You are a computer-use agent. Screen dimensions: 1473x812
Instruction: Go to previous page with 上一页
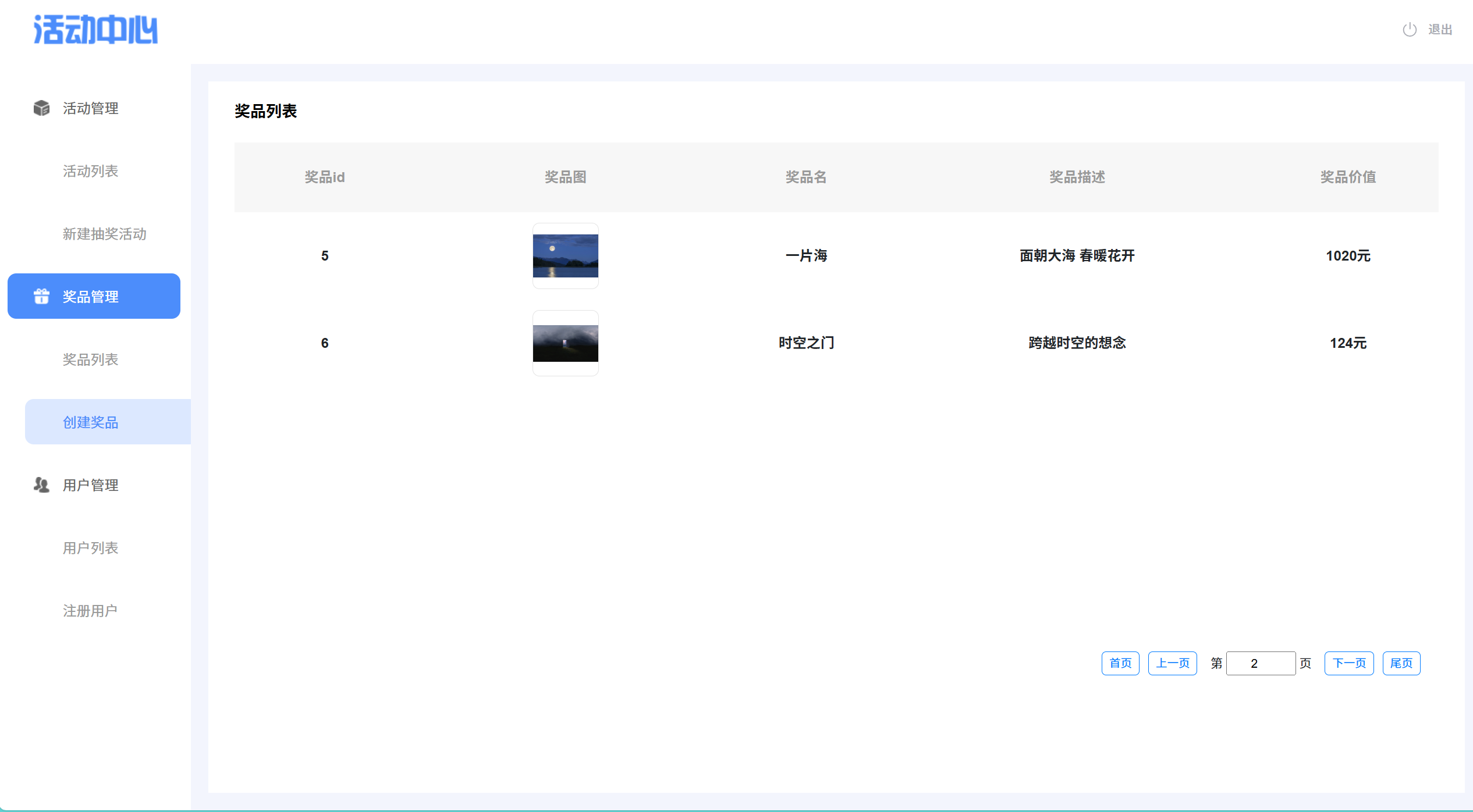tap(1172, 663)
